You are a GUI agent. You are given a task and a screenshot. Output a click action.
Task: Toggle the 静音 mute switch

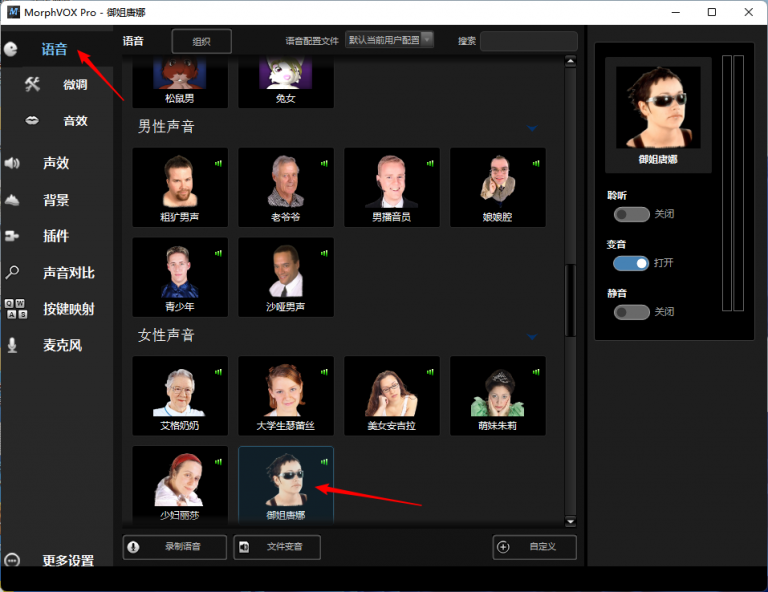click(x=631, y=312)
